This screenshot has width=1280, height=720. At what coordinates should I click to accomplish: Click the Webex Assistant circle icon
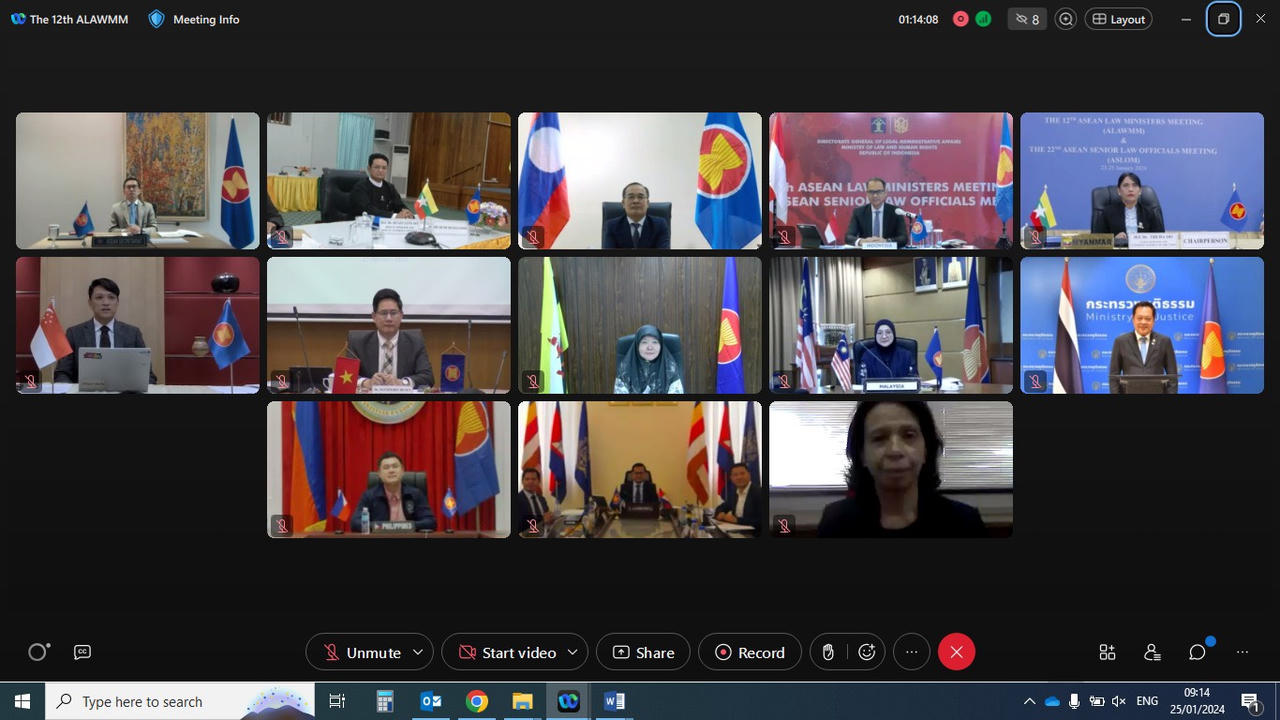(38, 652)
